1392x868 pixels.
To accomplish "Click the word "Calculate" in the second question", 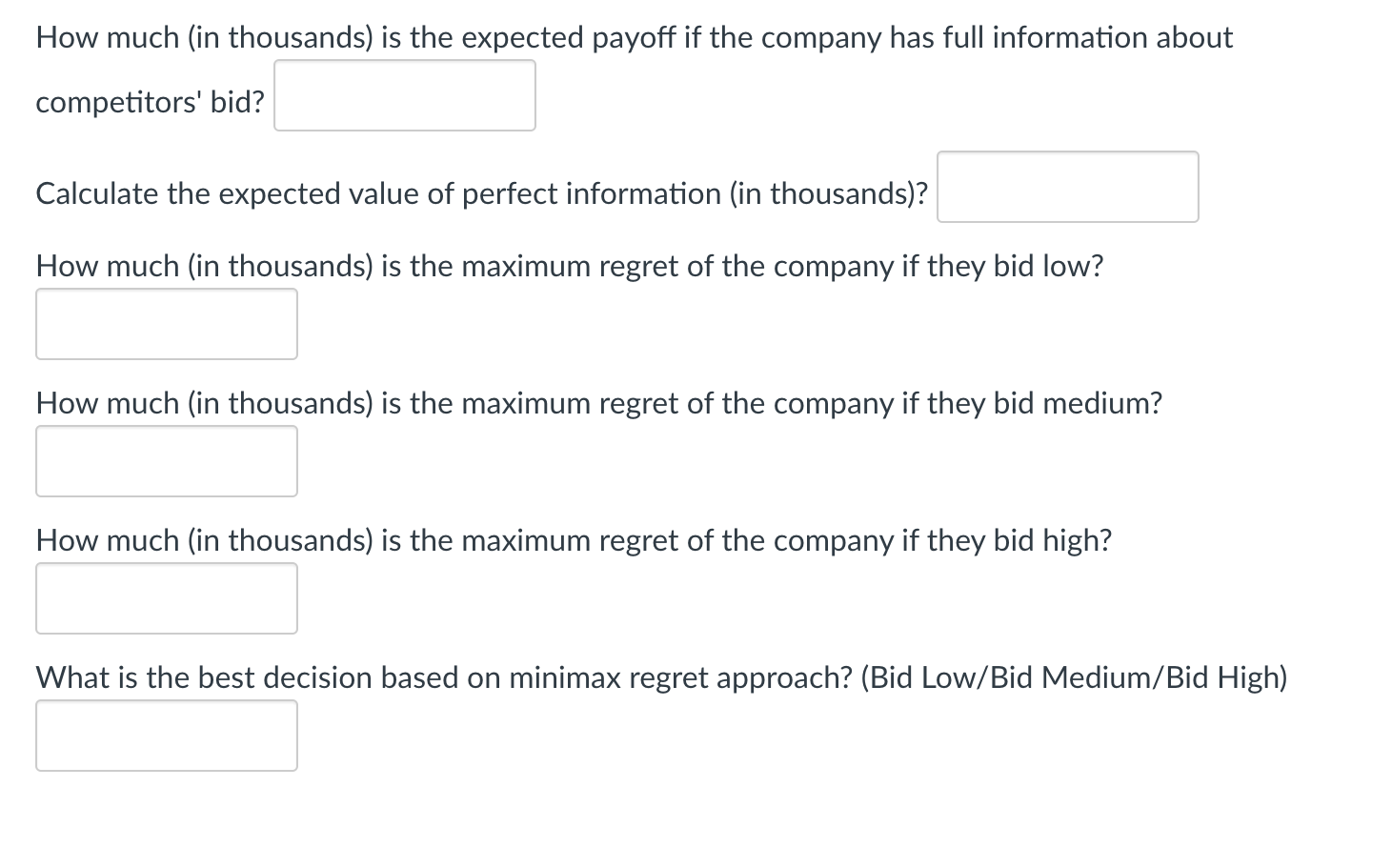I will point(97,193).
